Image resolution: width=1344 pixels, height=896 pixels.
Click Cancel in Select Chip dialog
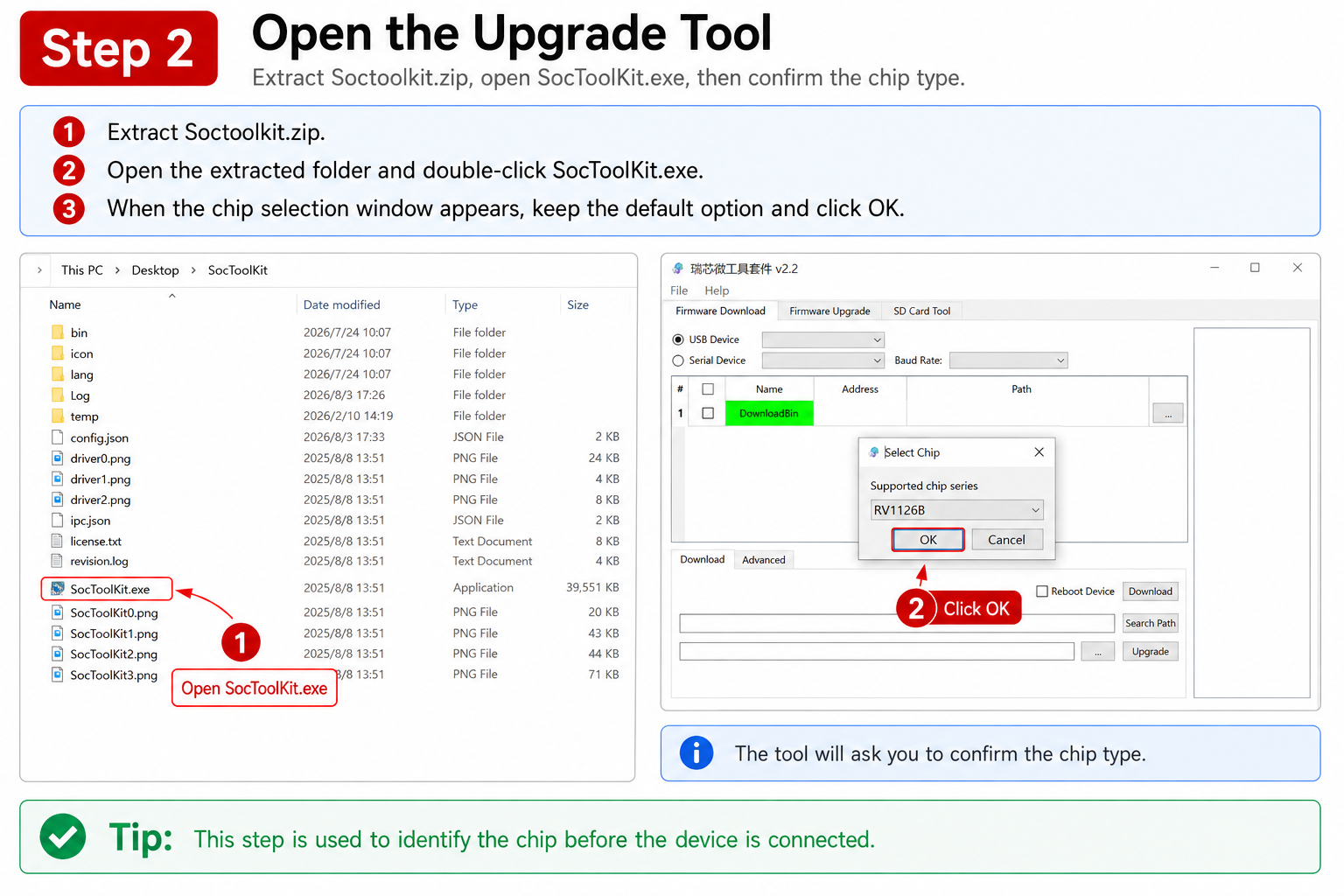click(1006, 540)
